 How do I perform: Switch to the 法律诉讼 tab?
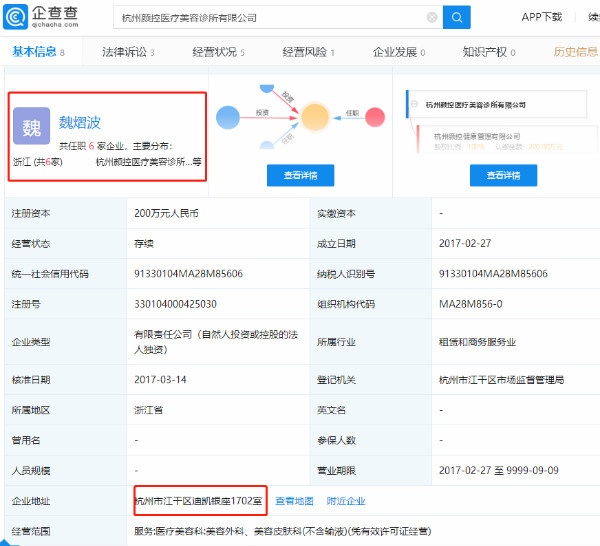pos(128,52)
